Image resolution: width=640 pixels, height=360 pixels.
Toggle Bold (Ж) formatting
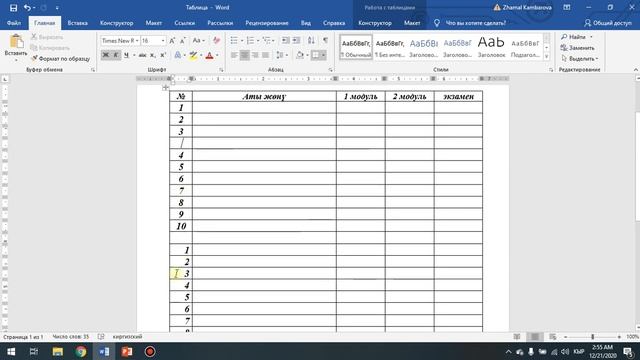tap(106, 55)
